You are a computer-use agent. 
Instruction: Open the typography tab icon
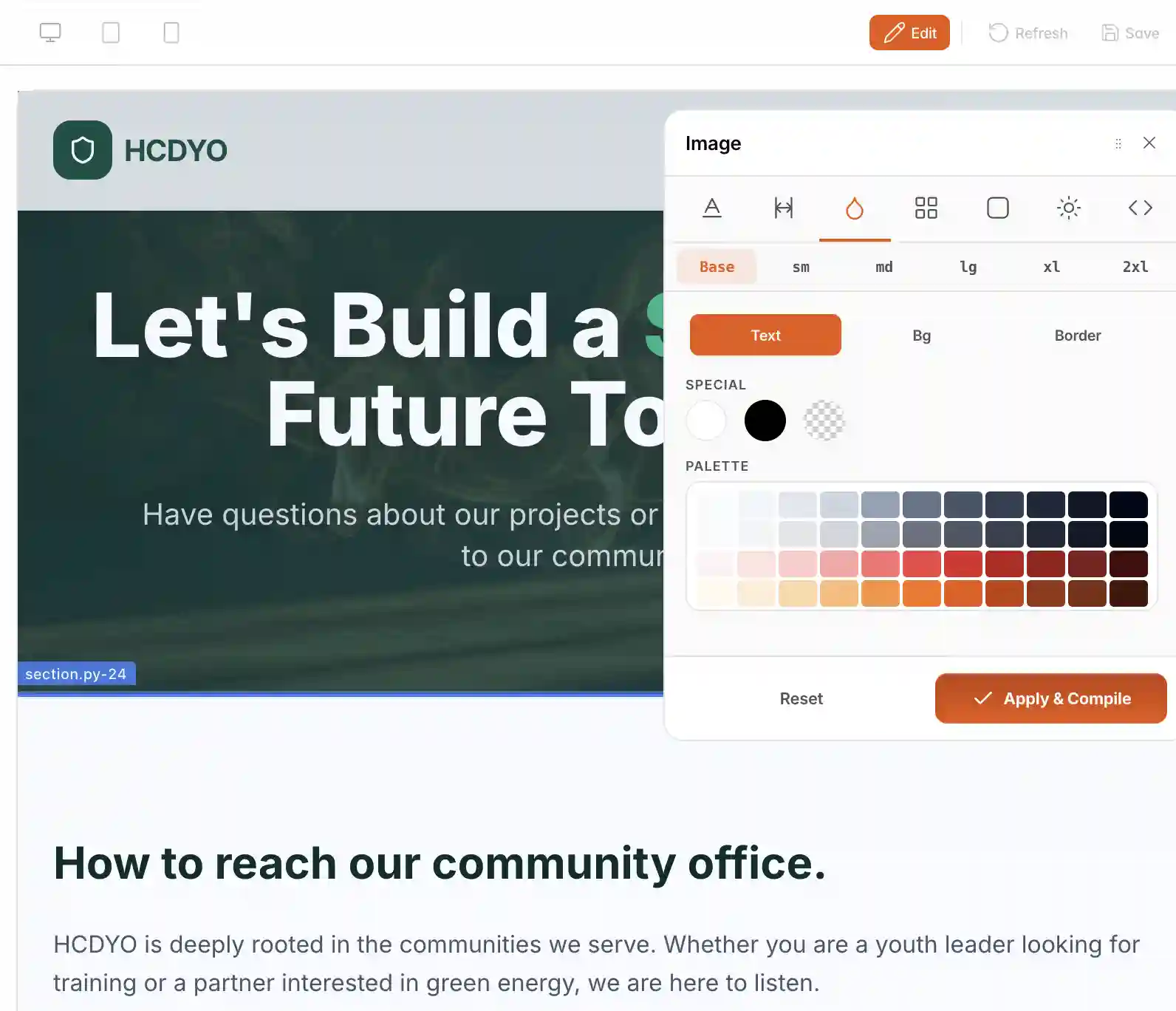(x=711, y=208)
